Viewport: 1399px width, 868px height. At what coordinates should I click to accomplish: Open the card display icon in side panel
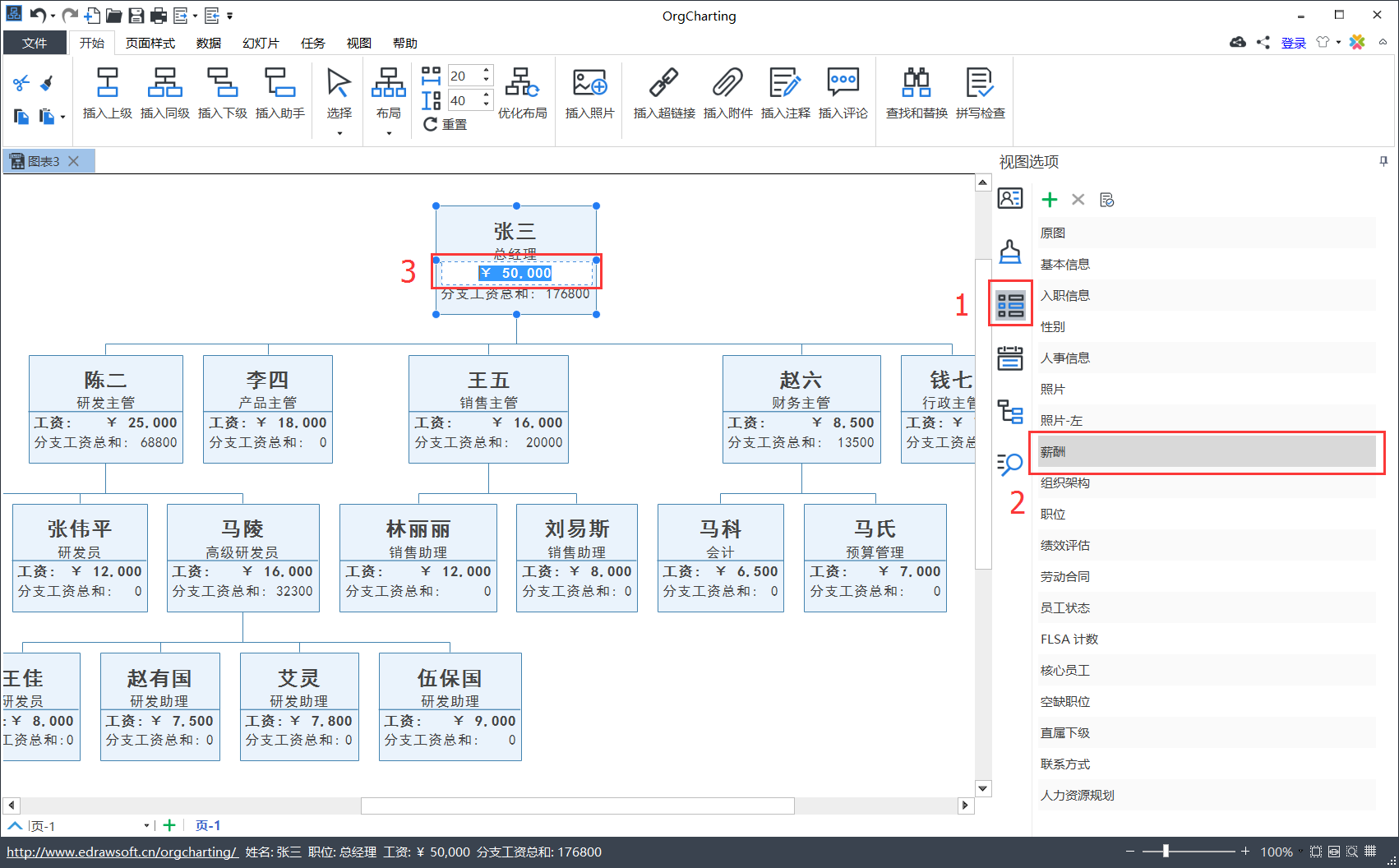pyautogui.click(x=1010, y=198)
